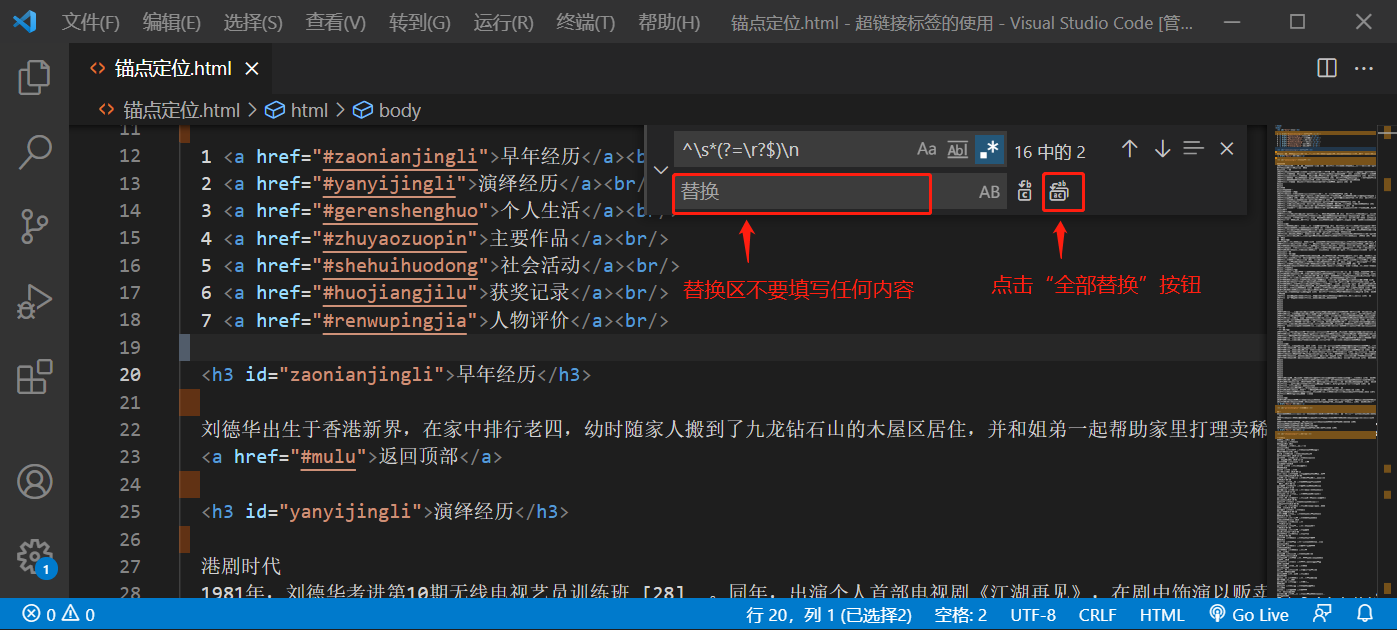Collapse the replace row chevron
The height and width of the screenshot is (630, 1397).
(x=660, y=170)
